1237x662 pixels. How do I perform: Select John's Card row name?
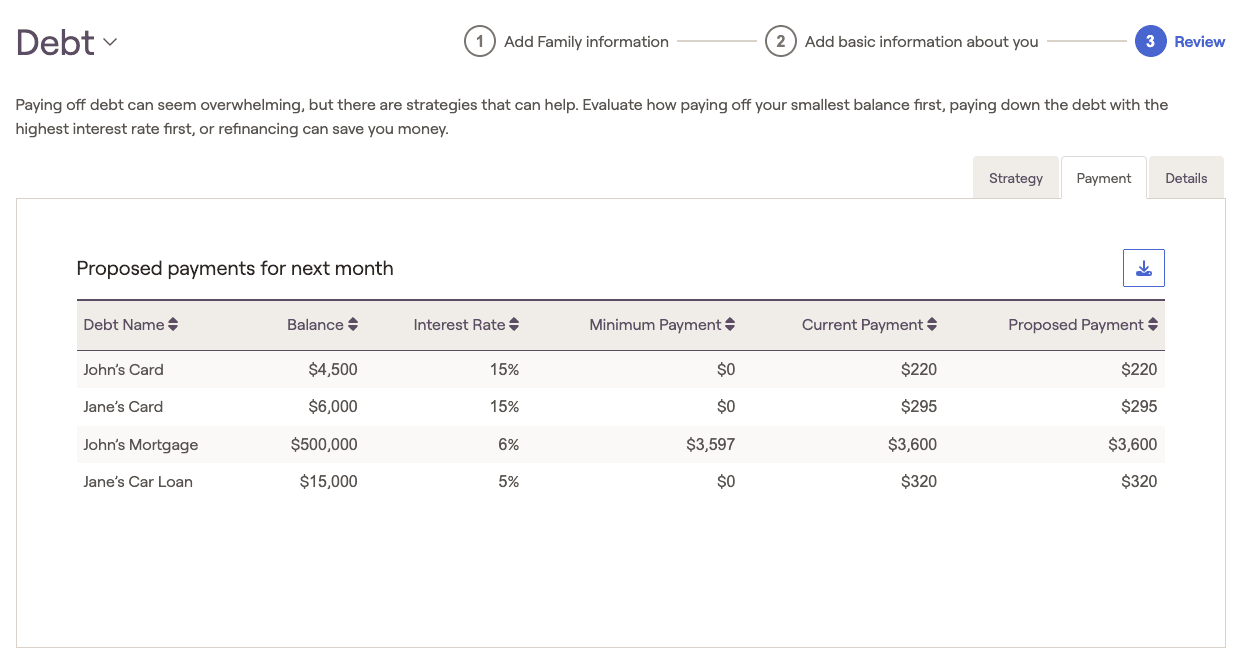click(124, 370)
